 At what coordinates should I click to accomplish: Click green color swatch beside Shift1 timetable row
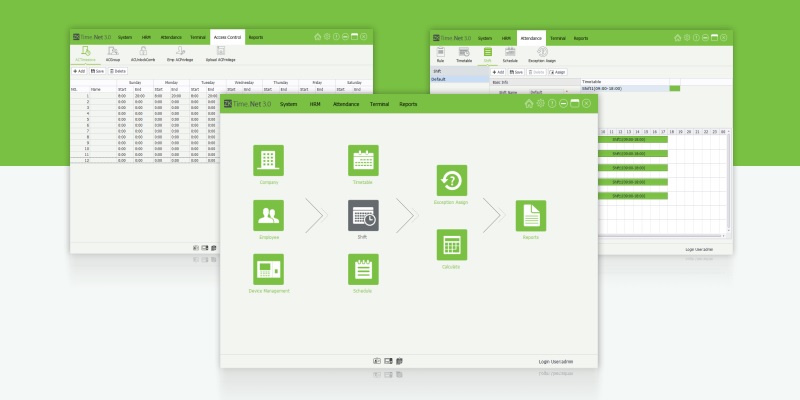[x=674, y=88]
